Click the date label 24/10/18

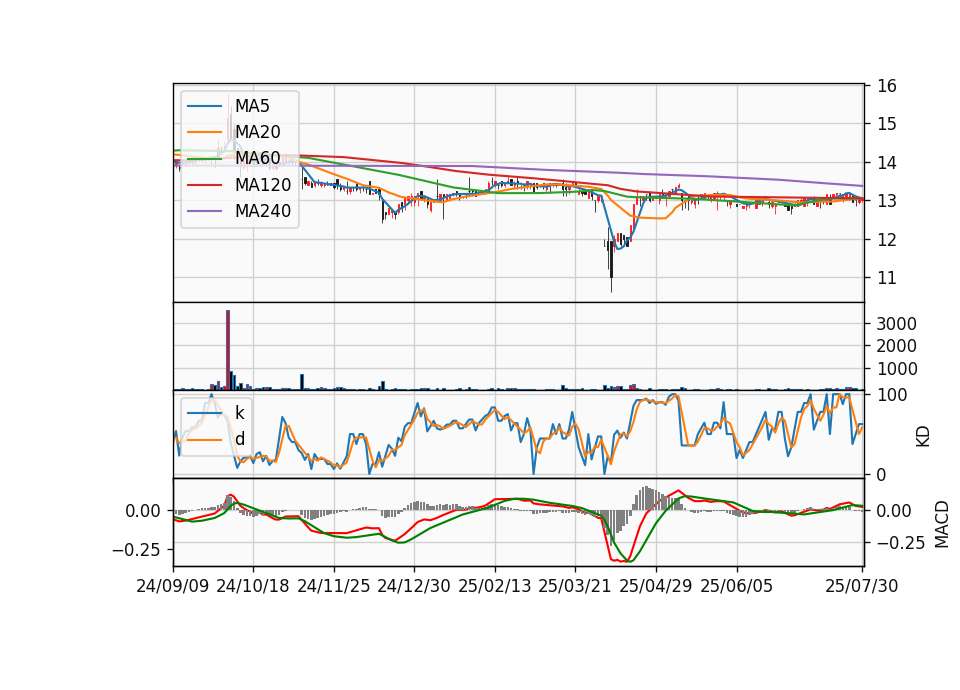[253, 586]
